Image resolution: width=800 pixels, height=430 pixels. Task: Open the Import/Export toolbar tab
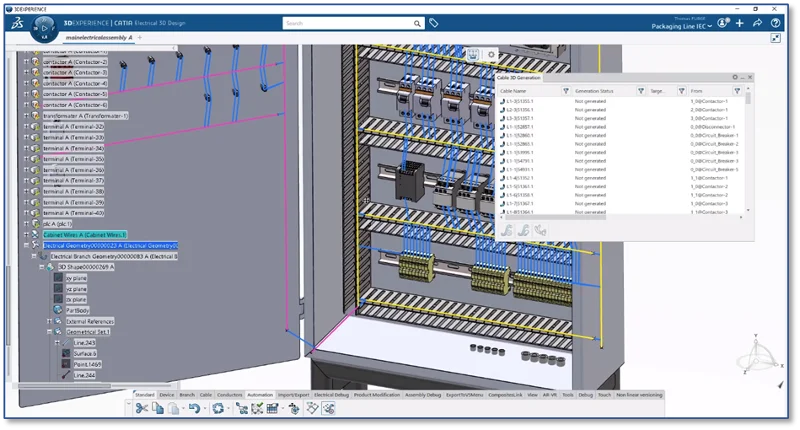click(293, 396)
